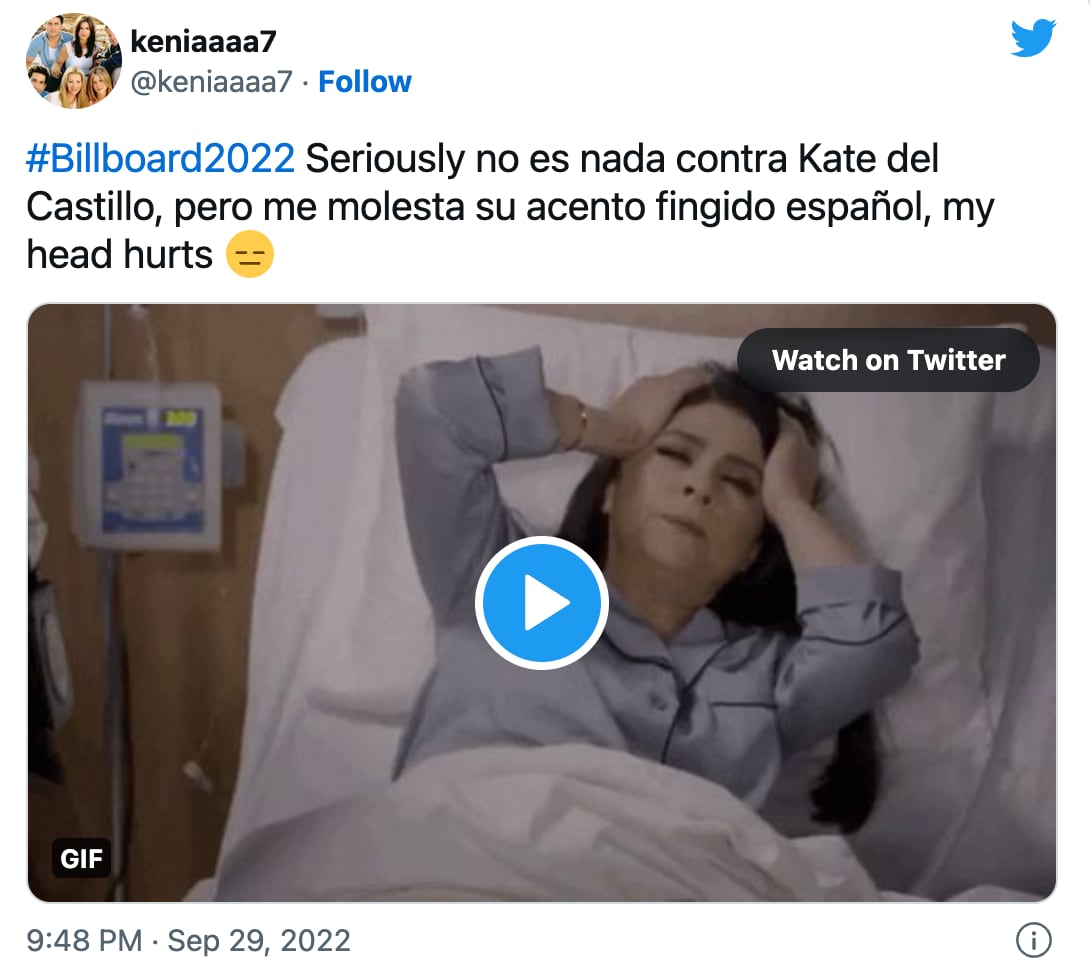Click the keniaaaa7 profile avatar
The image size is (1090, 972).
coord(74,61)
